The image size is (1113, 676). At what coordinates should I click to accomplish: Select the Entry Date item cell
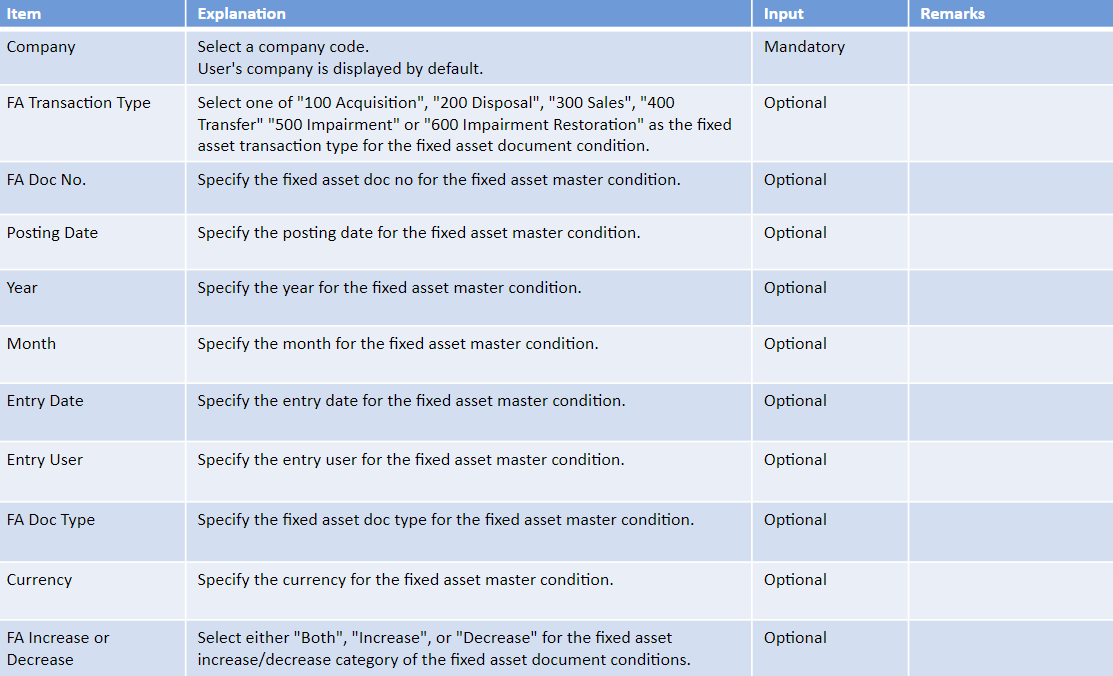pos(92,413)
